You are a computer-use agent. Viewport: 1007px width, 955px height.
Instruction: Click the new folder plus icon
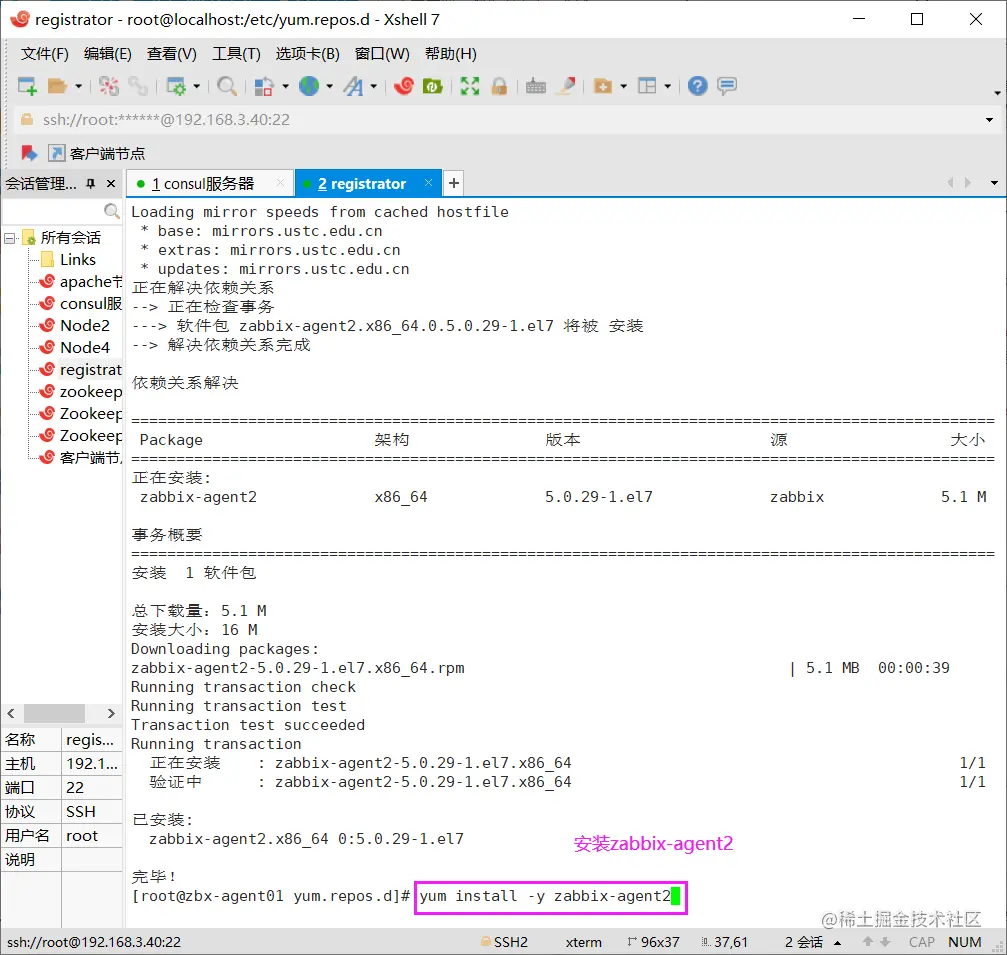(x=603, y=86)
